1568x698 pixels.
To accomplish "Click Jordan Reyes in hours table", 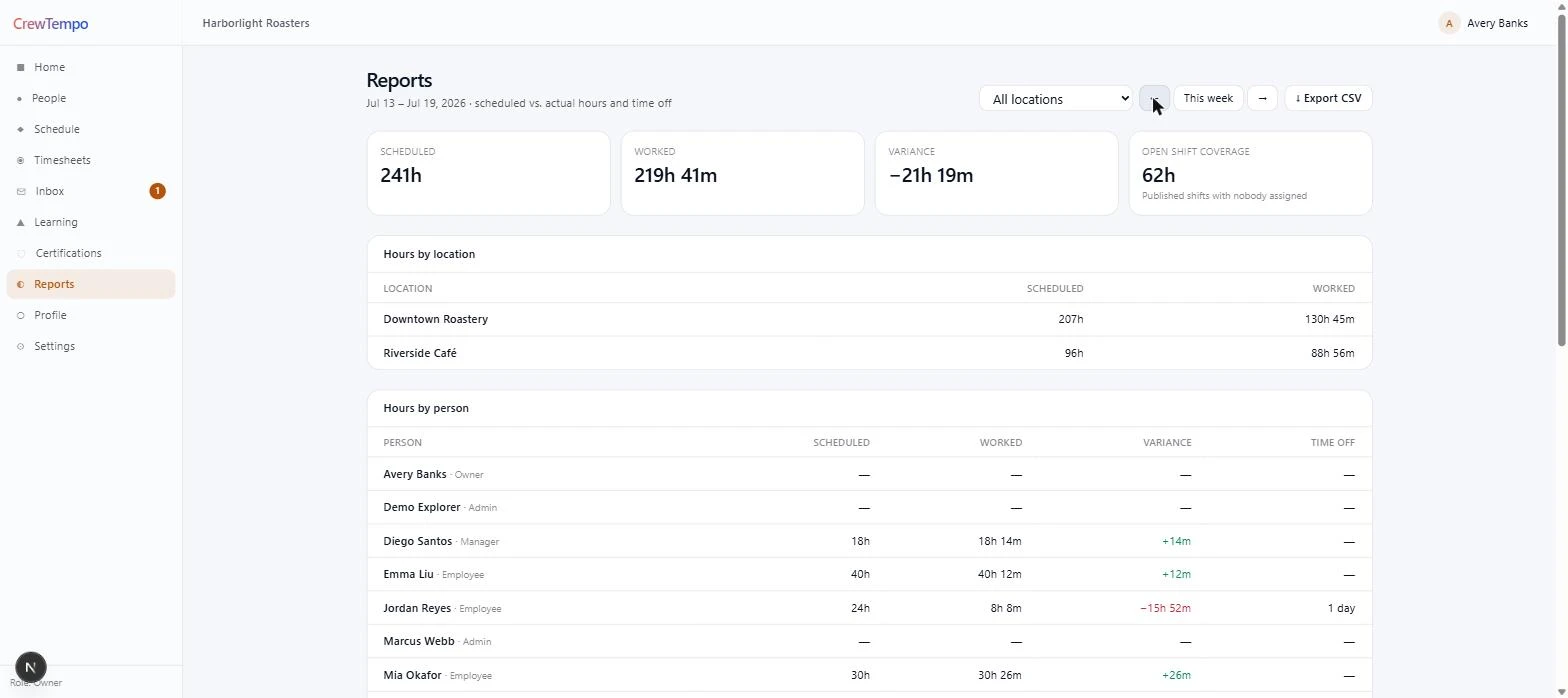I will point(417,608).
